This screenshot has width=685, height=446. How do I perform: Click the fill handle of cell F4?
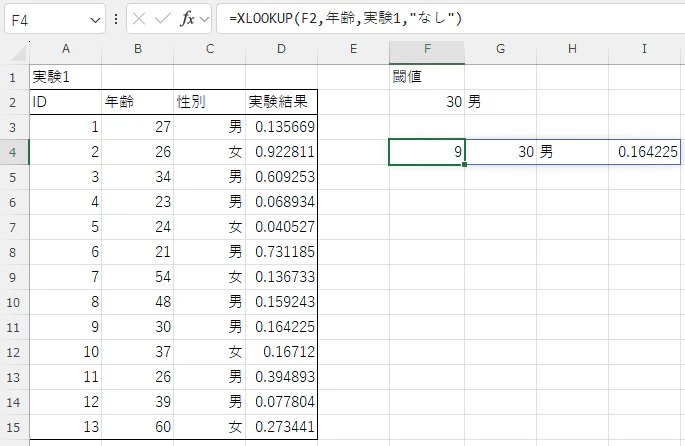click(x=464, y=165)
